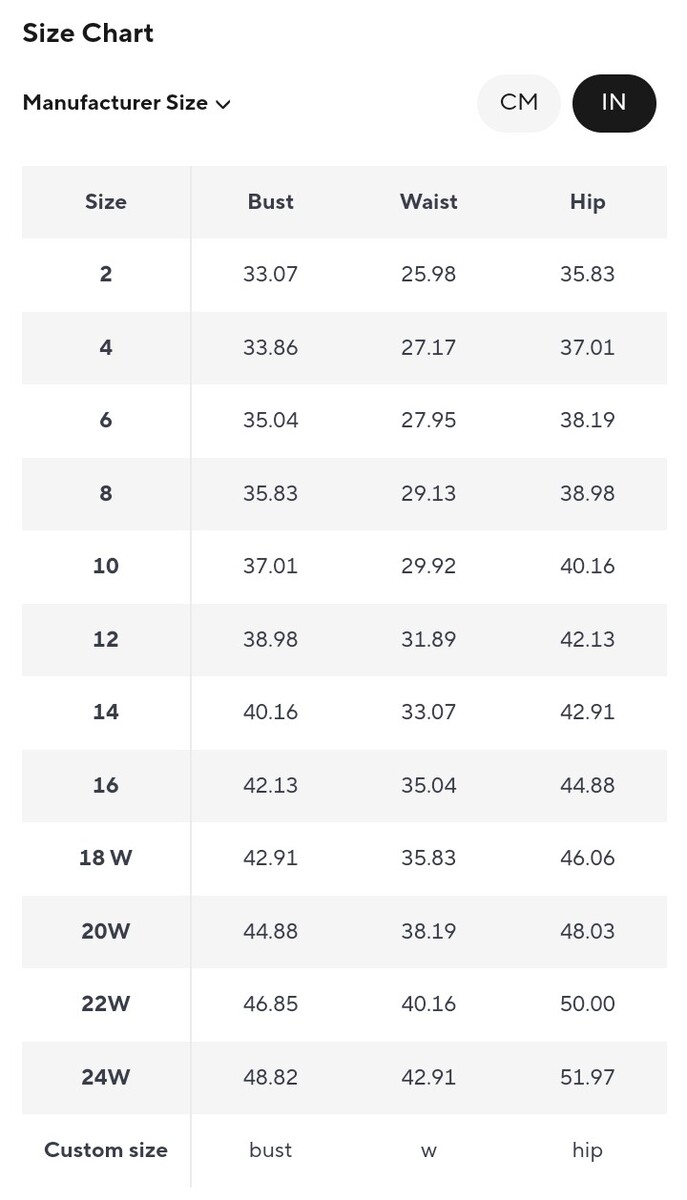Click hip value 50.00 for size 22W
687x1200 pixels.
tap(587, 1004)
